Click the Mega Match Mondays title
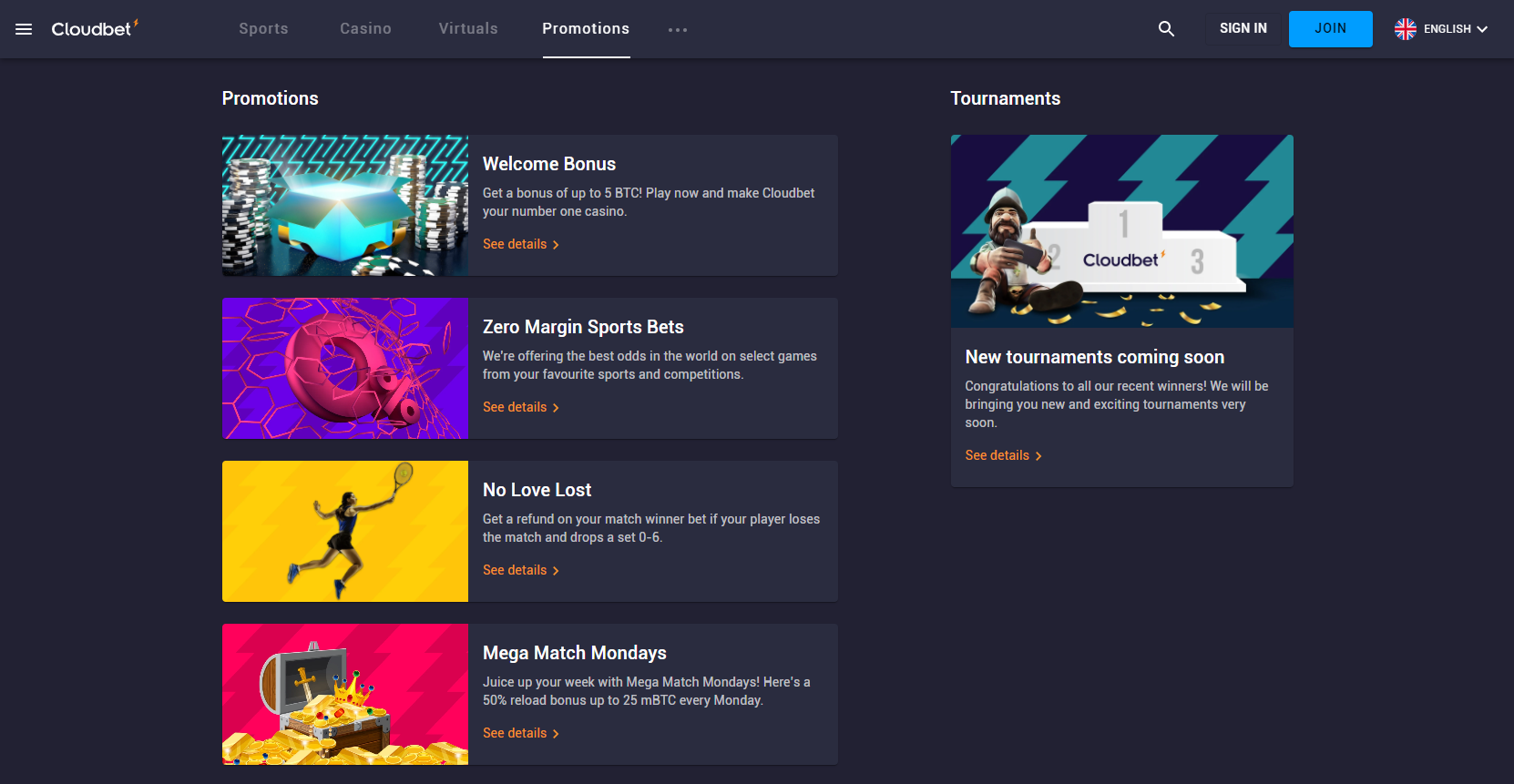Image resolution: width=1514 pixels, height=784 pixels. pyautogui.click(x=575, y=653)
